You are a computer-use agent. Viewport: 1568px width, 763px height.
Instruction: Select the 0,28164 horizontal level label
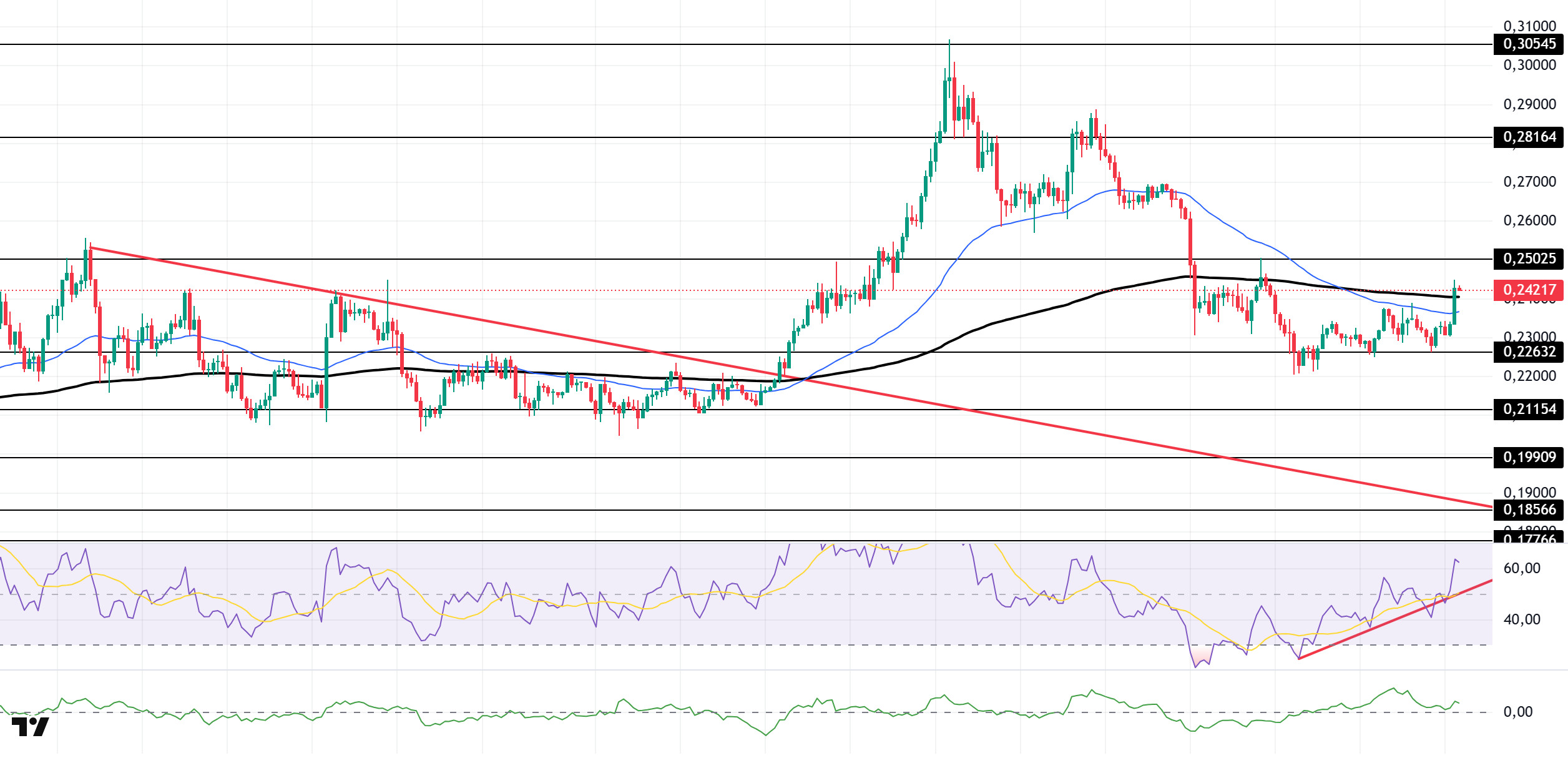click(x=1529, y=137)
